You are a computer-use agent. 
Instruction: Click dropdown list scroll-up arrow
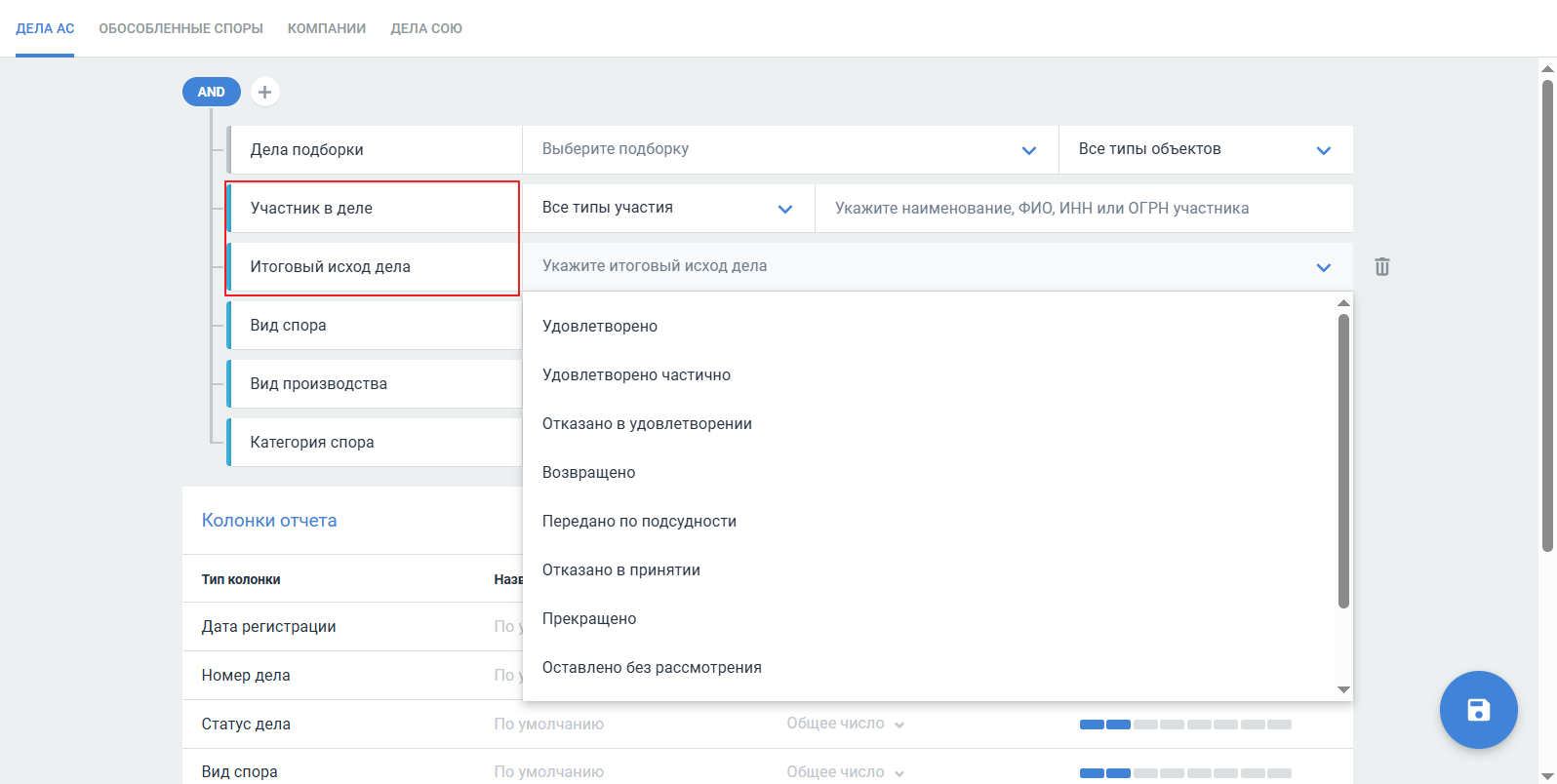point(1343,303)
